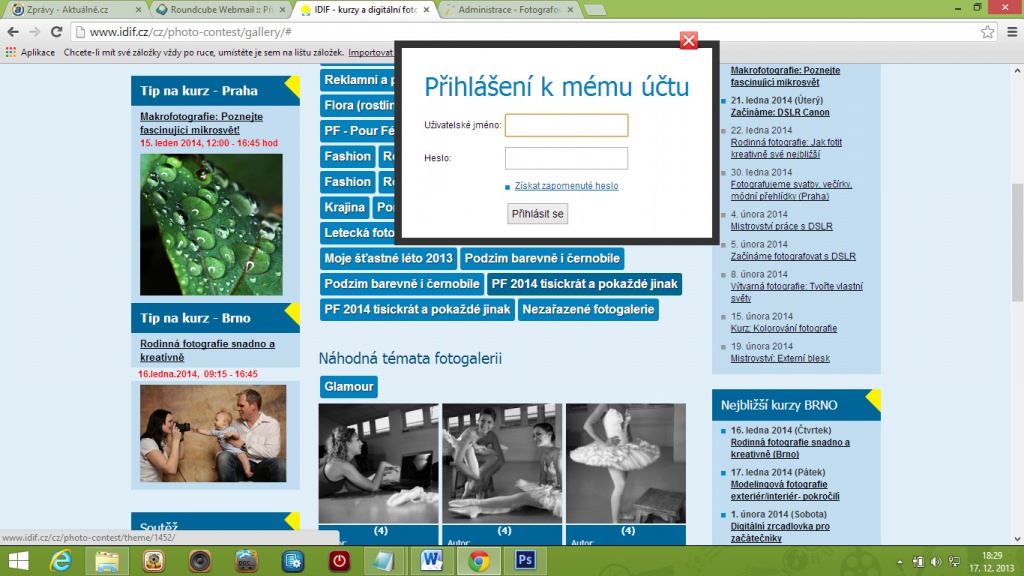Launch Internet Explorer from the taskbar

point(61,561)
